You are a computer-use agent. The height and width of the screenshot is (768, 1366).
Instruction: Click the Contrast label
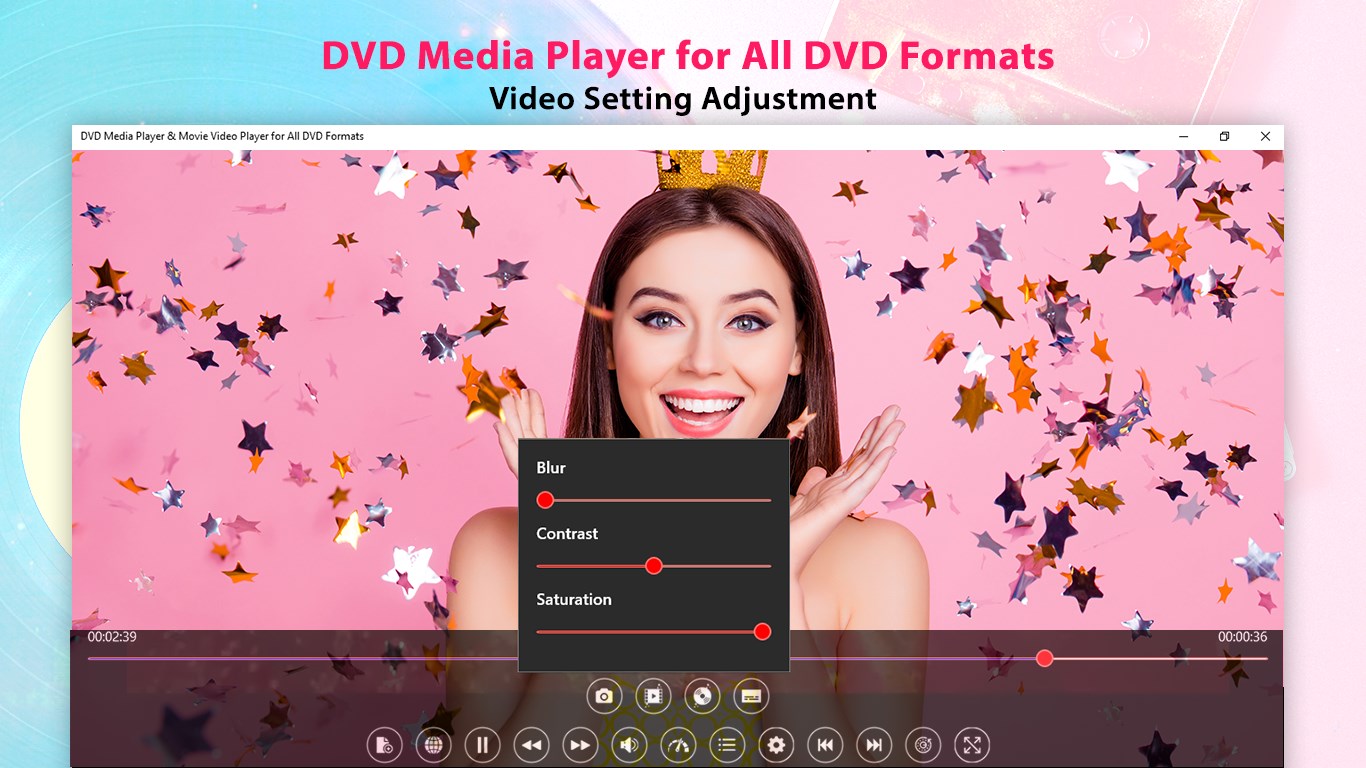(x=567, y=534)
